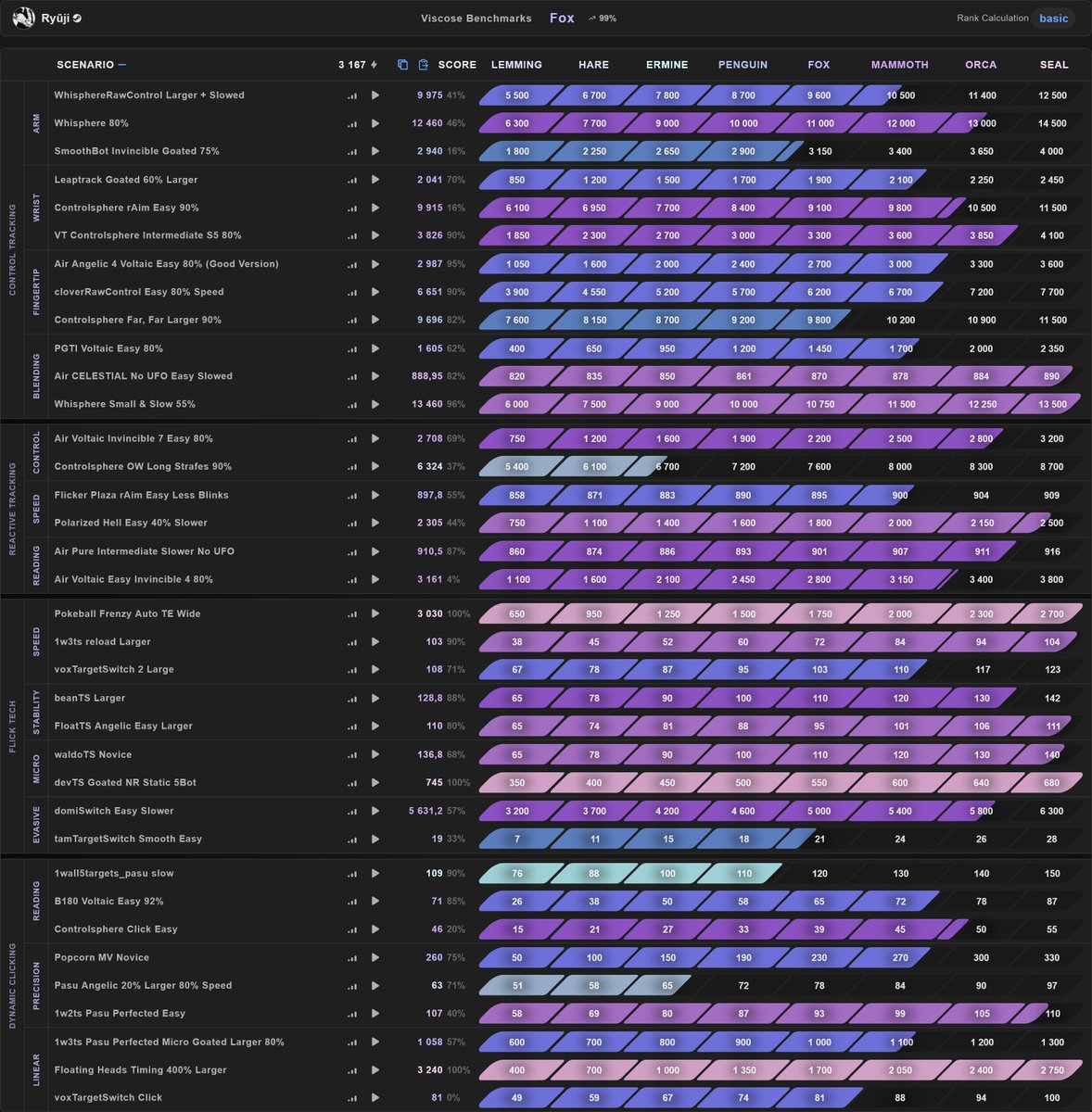1092x1112 pixels.
Task: Click the 110 Penguin bar for 1wall5targets_pasu slow
Action: [743, 873]
